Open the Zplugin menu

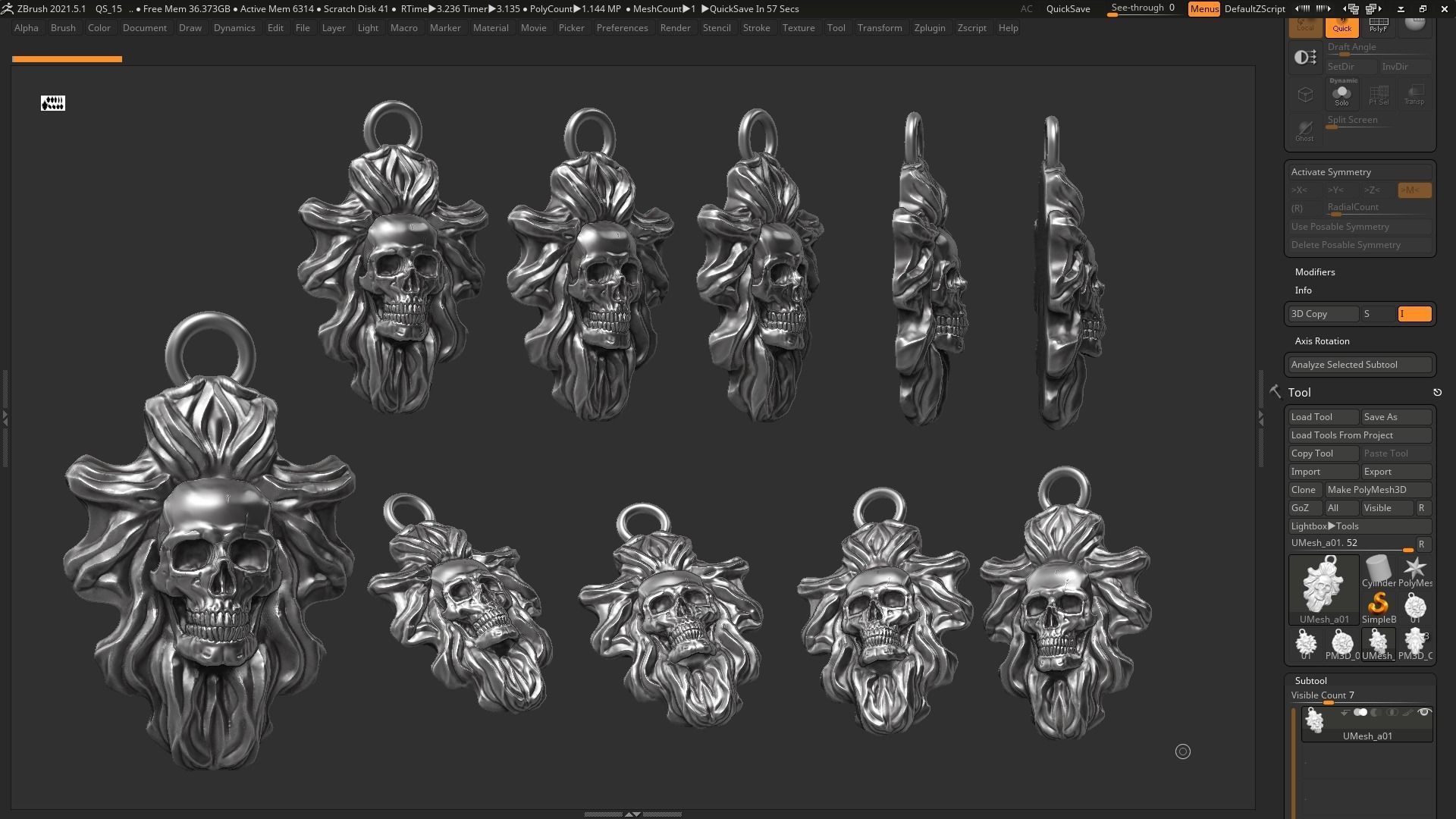[929, 28]
